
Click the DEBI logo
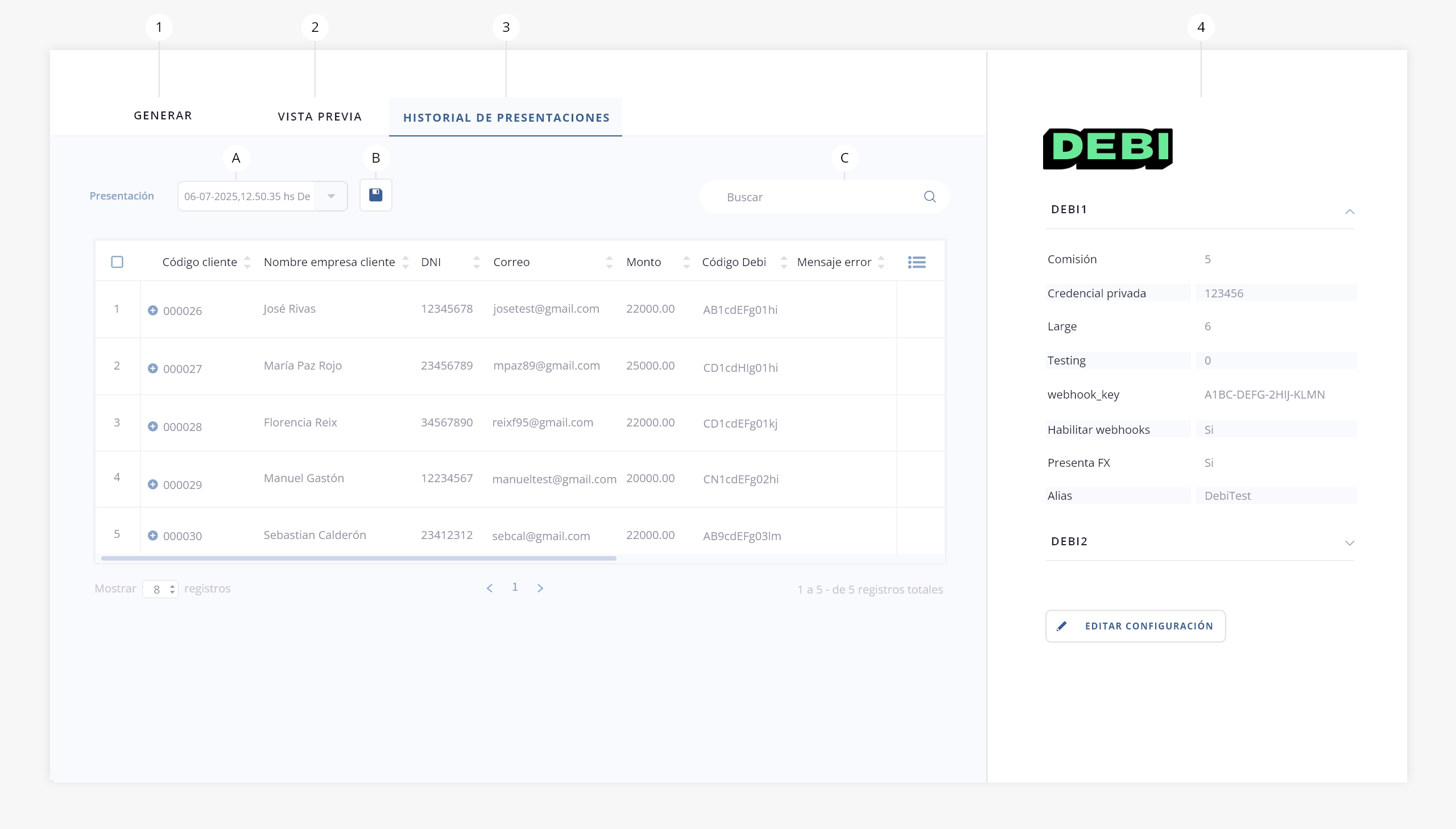[x=1107, y=148]
